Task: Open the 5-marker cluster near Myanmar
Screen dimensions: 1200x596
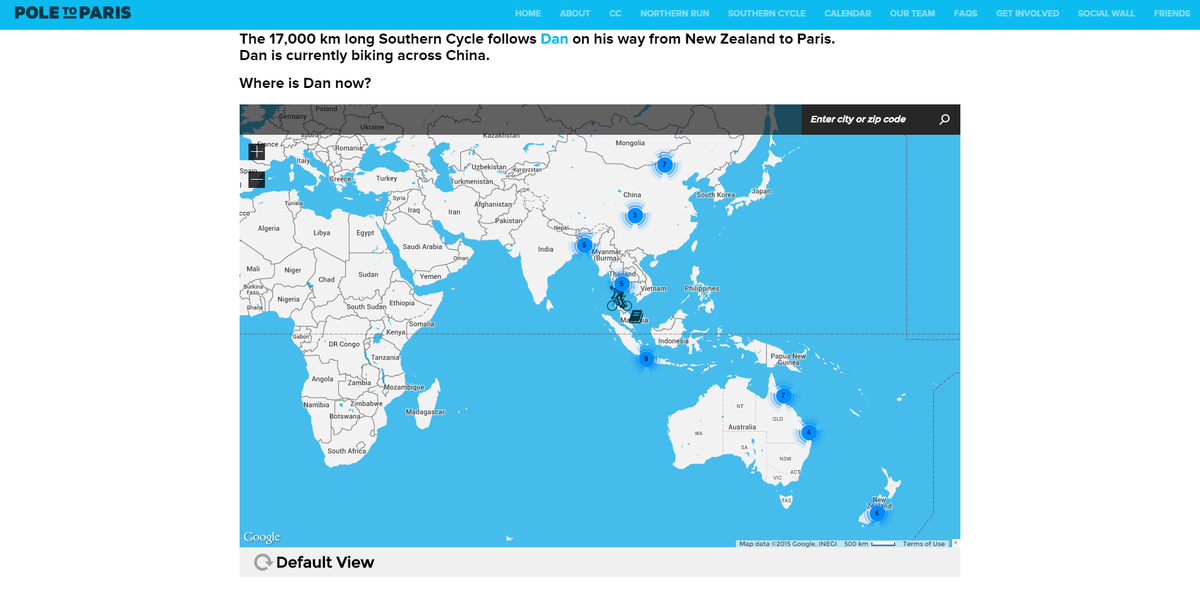Action: (584, 245)
